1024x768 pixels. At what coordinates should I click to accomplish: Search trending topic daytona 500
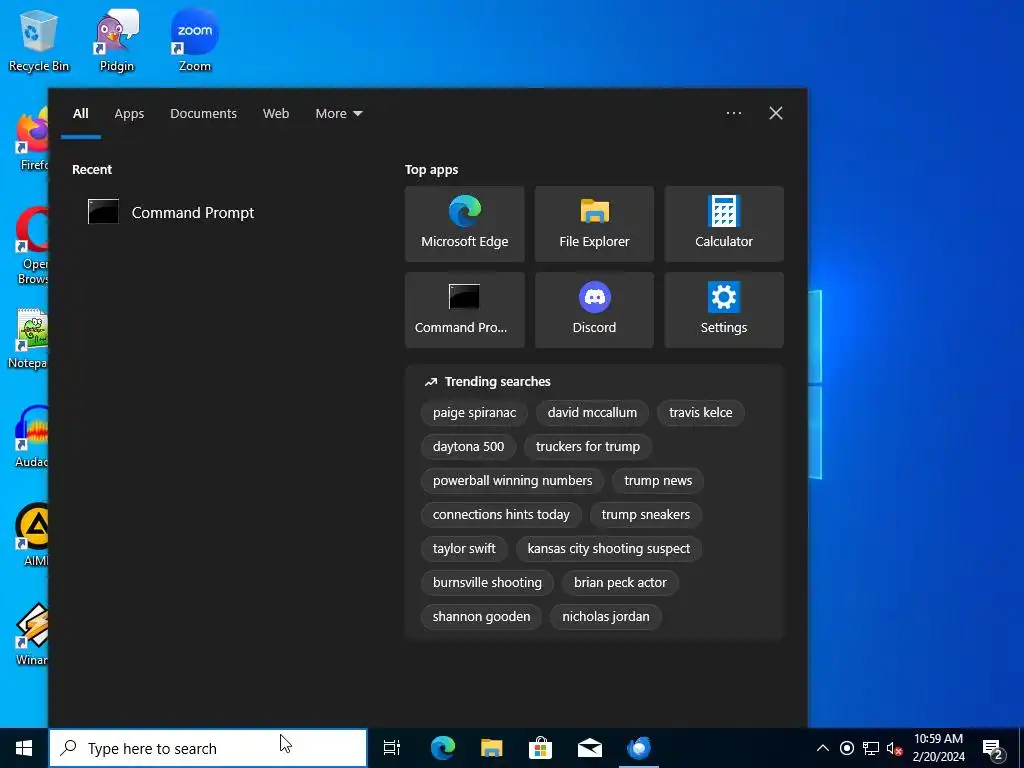(468, 447)
